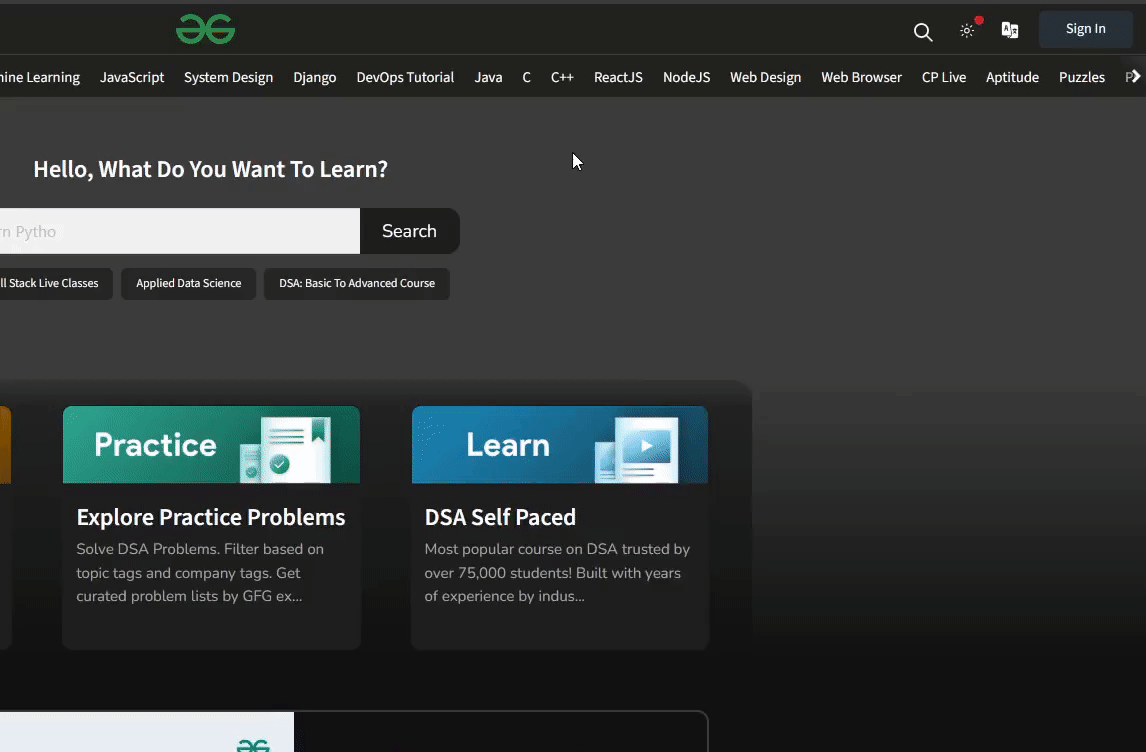Select DSA: Basic To Advanced Course chip
1146x752 pixels.
[x=357, y=284]
